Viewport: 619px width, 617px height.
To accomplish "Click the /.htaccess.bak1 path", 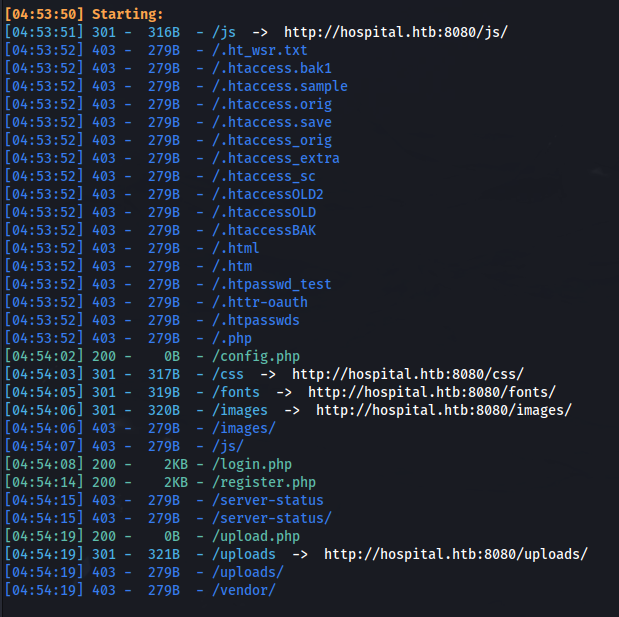I will click(x=272, y=68).
